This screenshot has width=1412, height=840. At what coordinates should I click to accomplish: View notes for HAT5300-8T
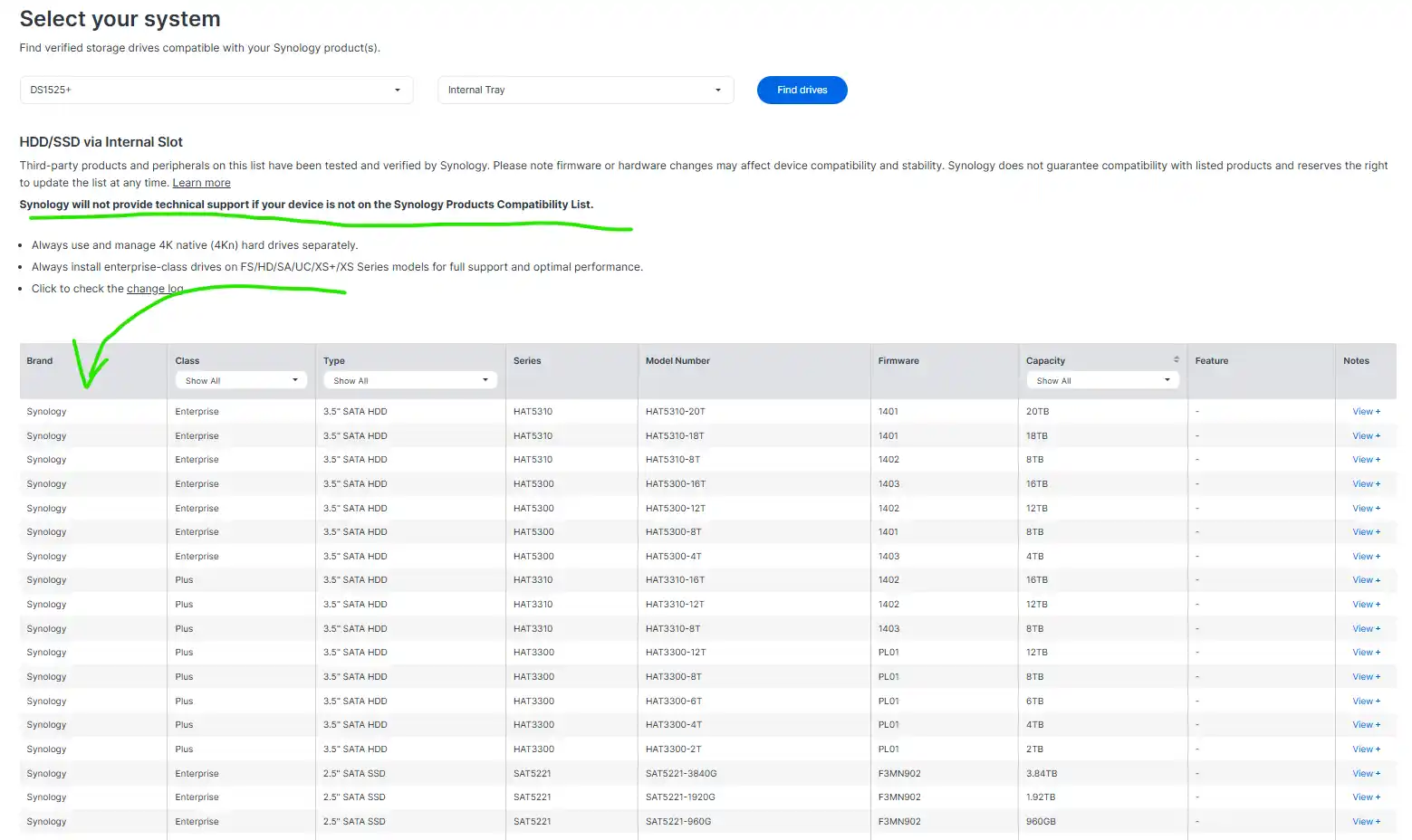click(x=1366, y=532)
